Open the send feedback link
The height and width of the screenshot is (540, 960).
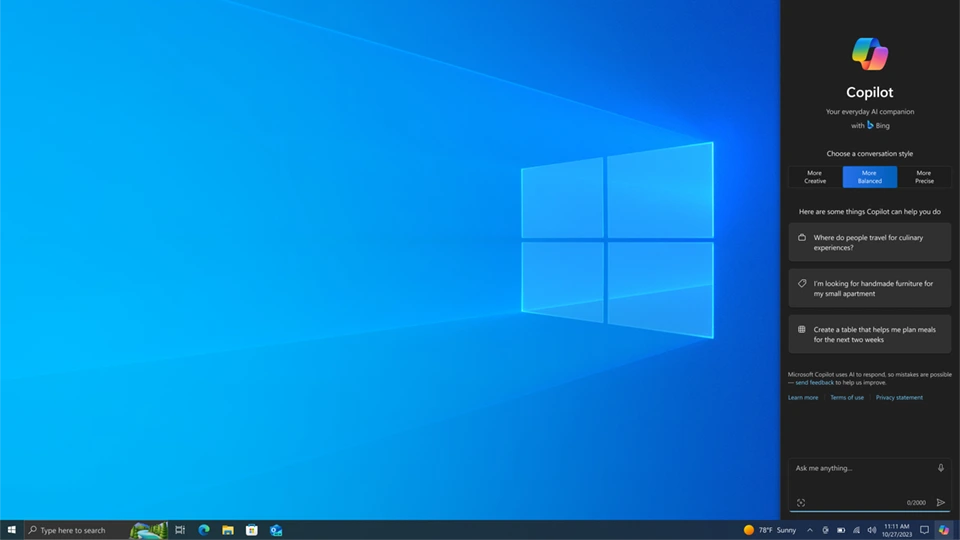tap(814, 383)
